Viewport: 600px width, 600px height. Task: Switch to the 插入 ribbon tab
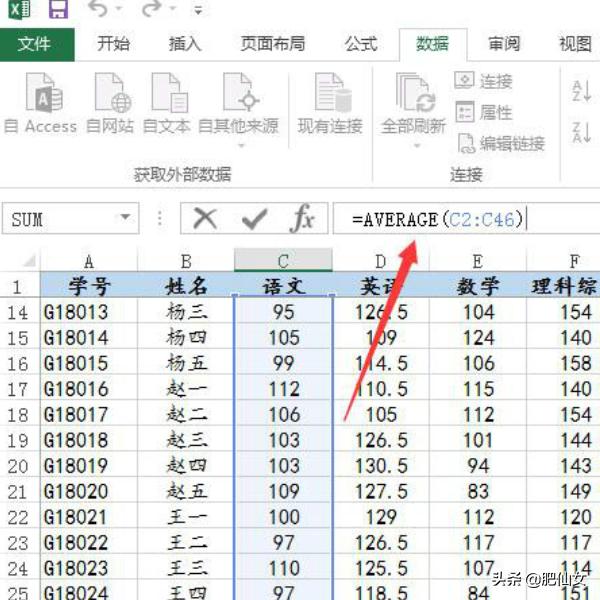(x=185, y=44)
